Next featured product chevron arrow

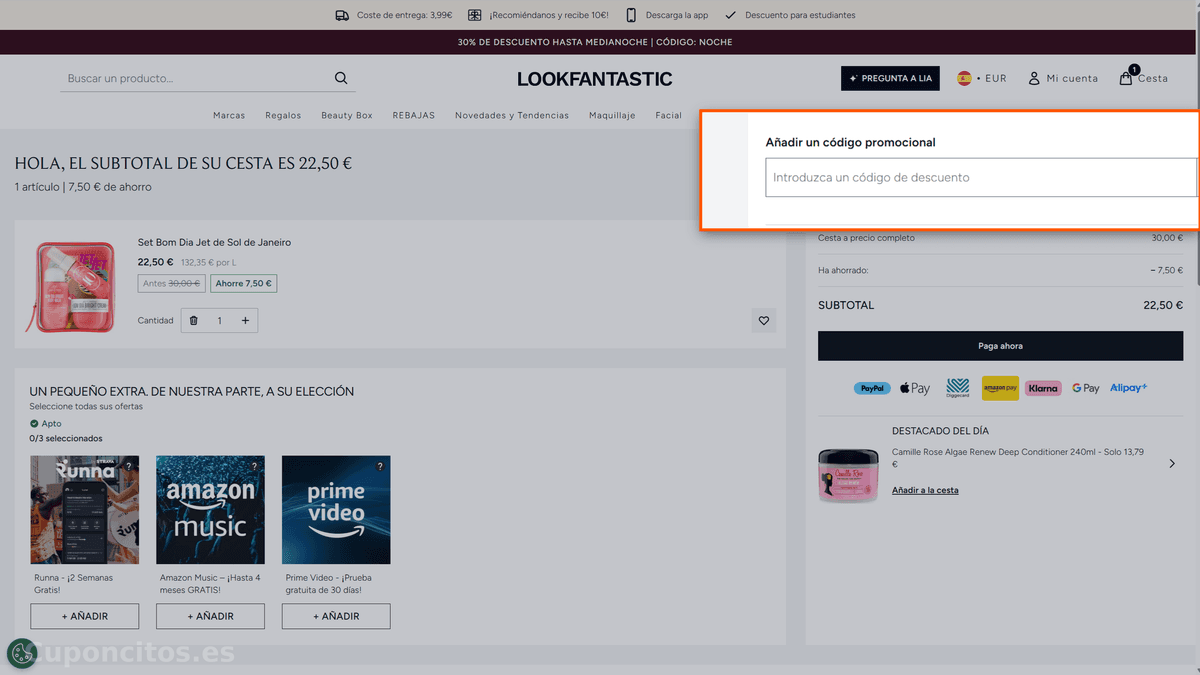tap(1172, 464)
